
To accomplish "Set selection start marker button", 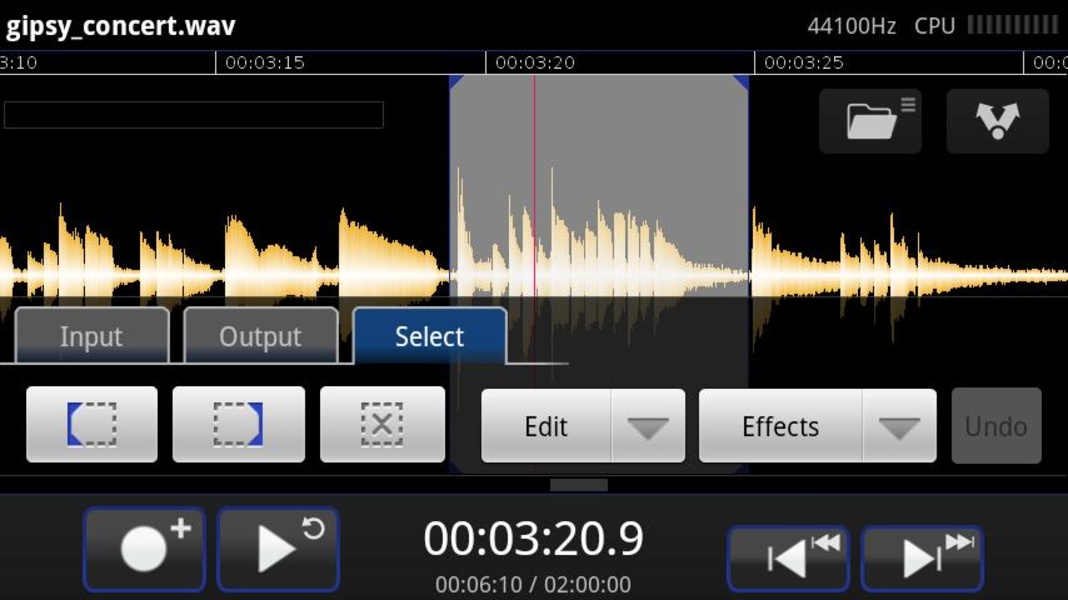I will (x=92, y=424).
